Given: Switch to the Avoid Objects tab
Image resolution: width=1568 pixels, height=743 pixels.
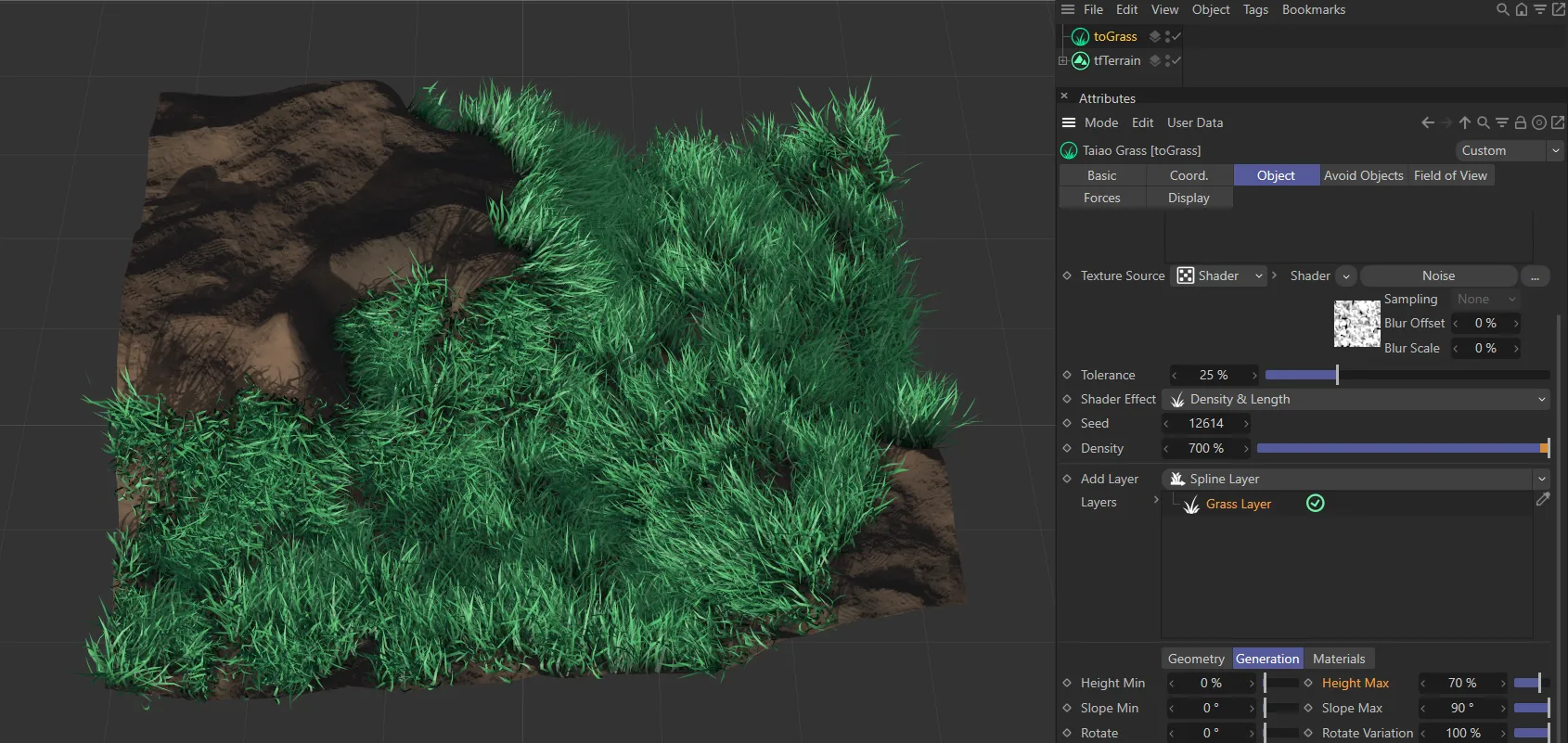Looking at the screenshot, I should tap(1363, 176).
